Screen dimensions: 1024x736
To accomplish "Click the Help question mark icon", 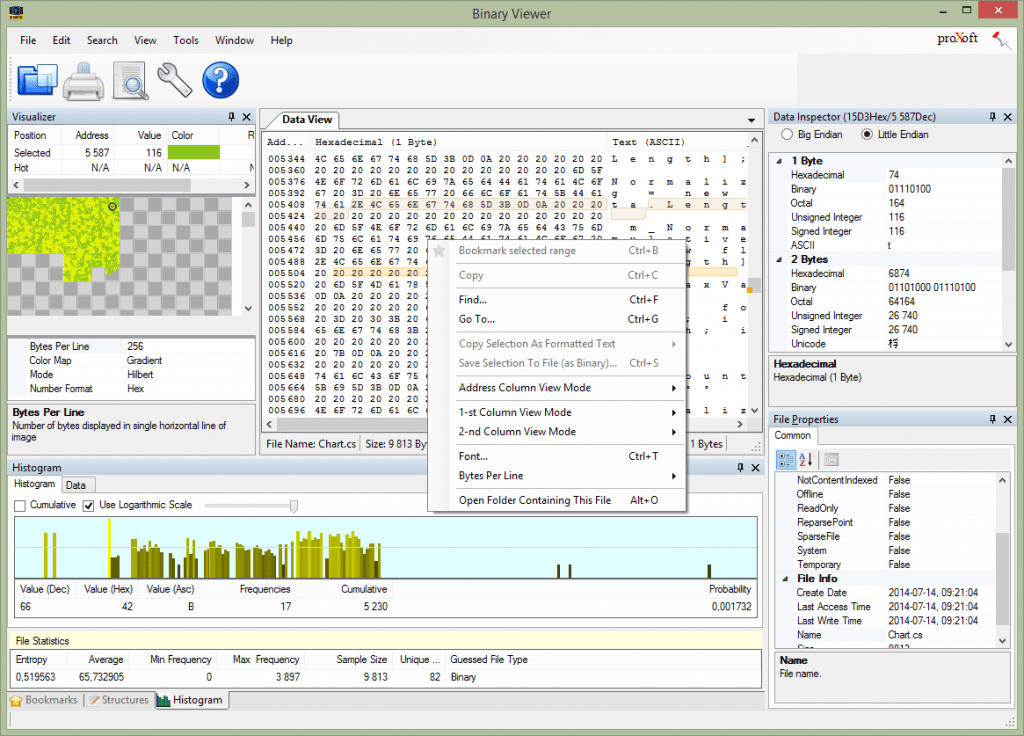I will pyautogui.click(x=219, y=80).
